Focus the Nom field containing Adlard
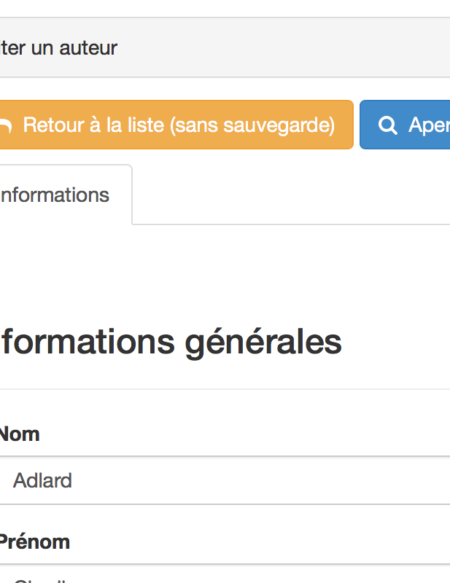 (x=225, y=480)
